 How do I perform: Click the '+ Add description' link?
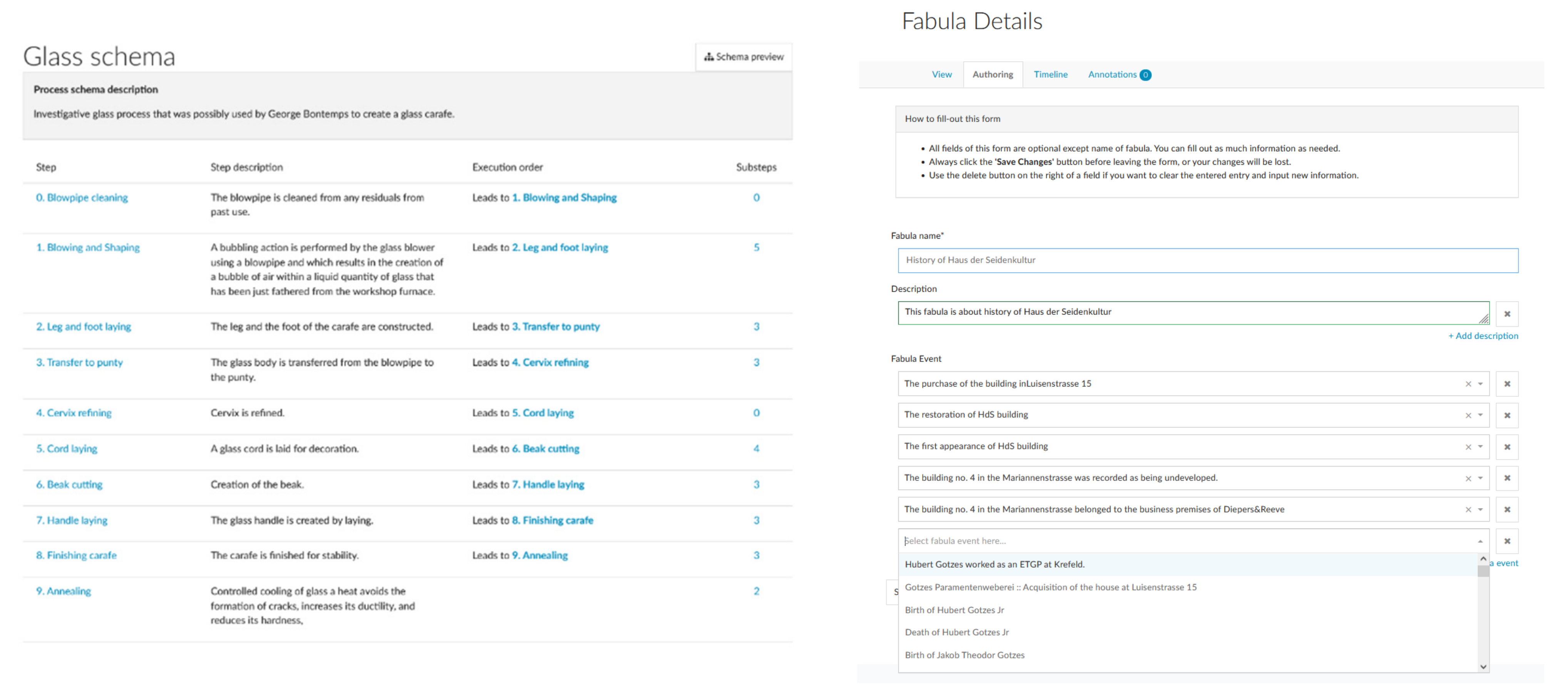tap(1483, 336)
